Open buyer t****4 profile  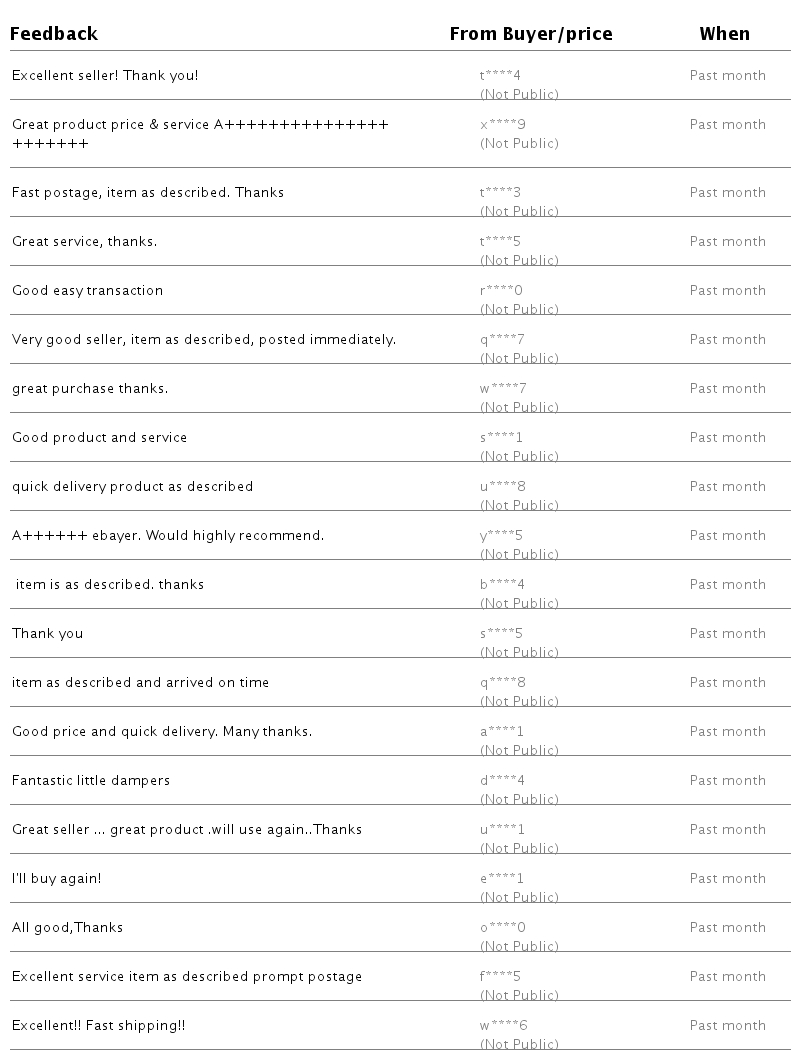[500, 75]
